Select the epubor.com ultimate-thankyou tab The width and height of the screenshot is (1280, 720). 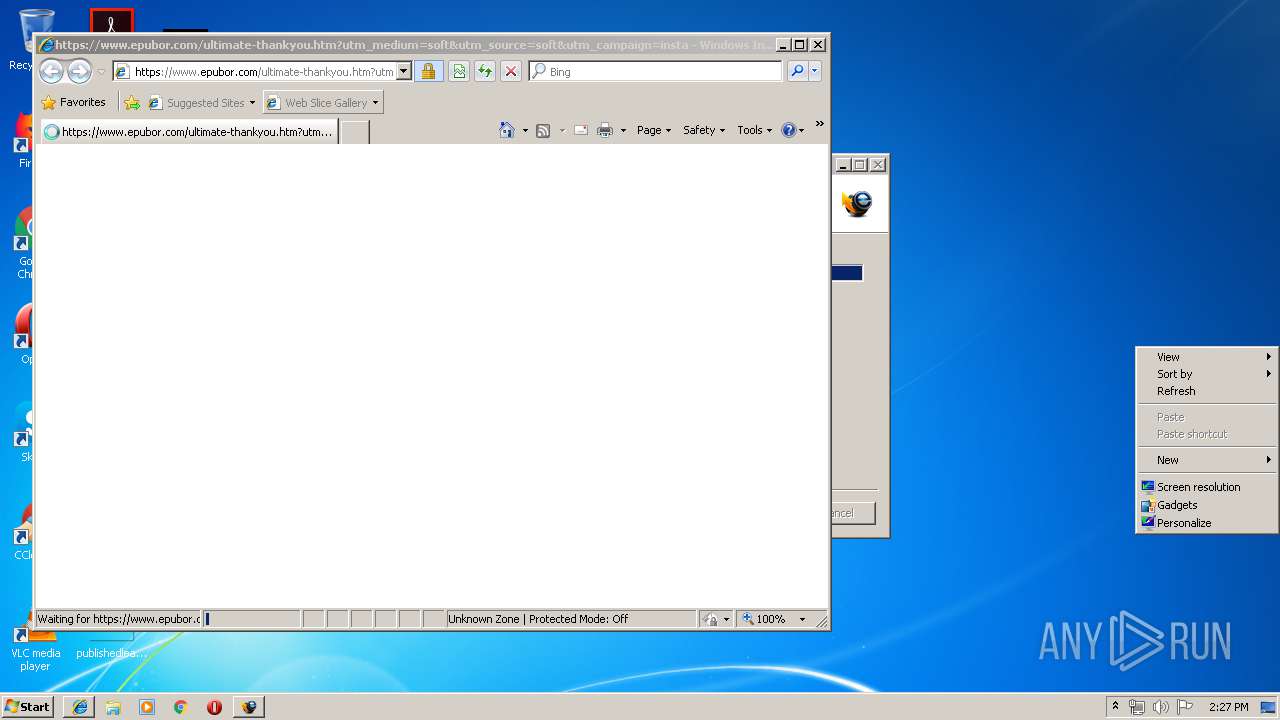(x=188, y=131)
